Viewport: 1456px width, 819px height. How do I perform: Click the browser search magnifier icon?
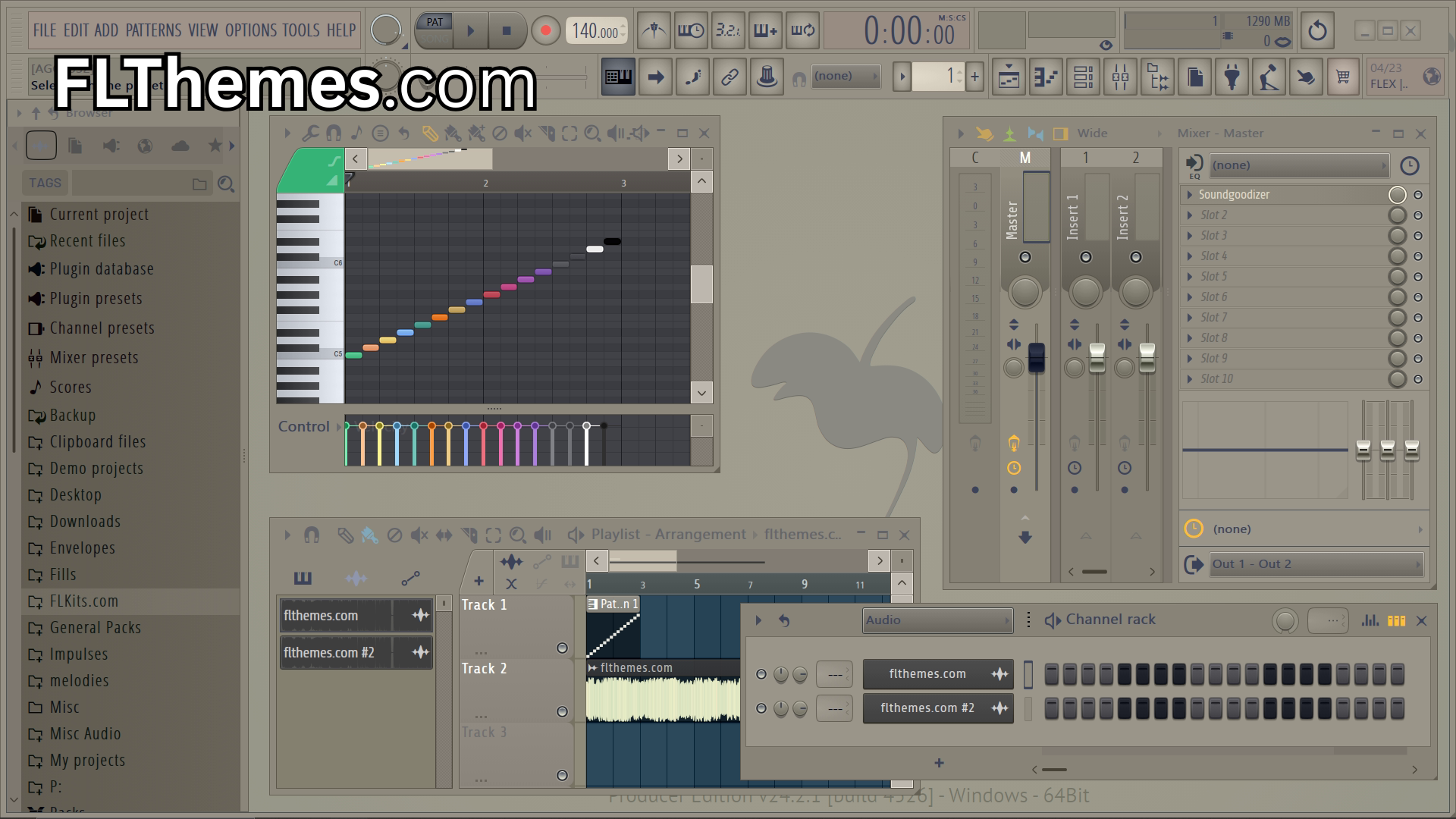click(x=226, y=184)
